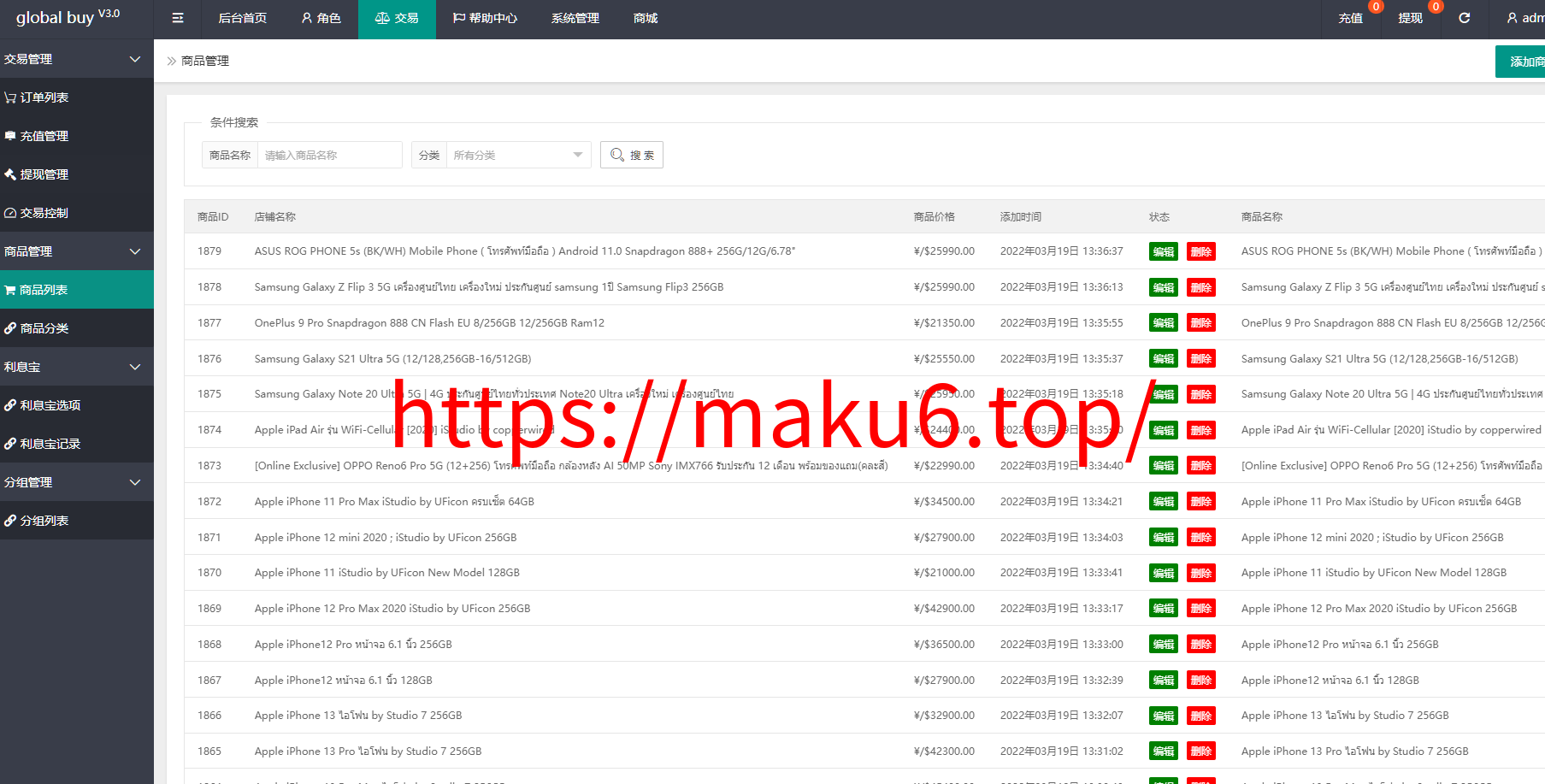Click 编辑 for product 1879
Viewport: 1545px width, 784px height.
click(1164, 251)
